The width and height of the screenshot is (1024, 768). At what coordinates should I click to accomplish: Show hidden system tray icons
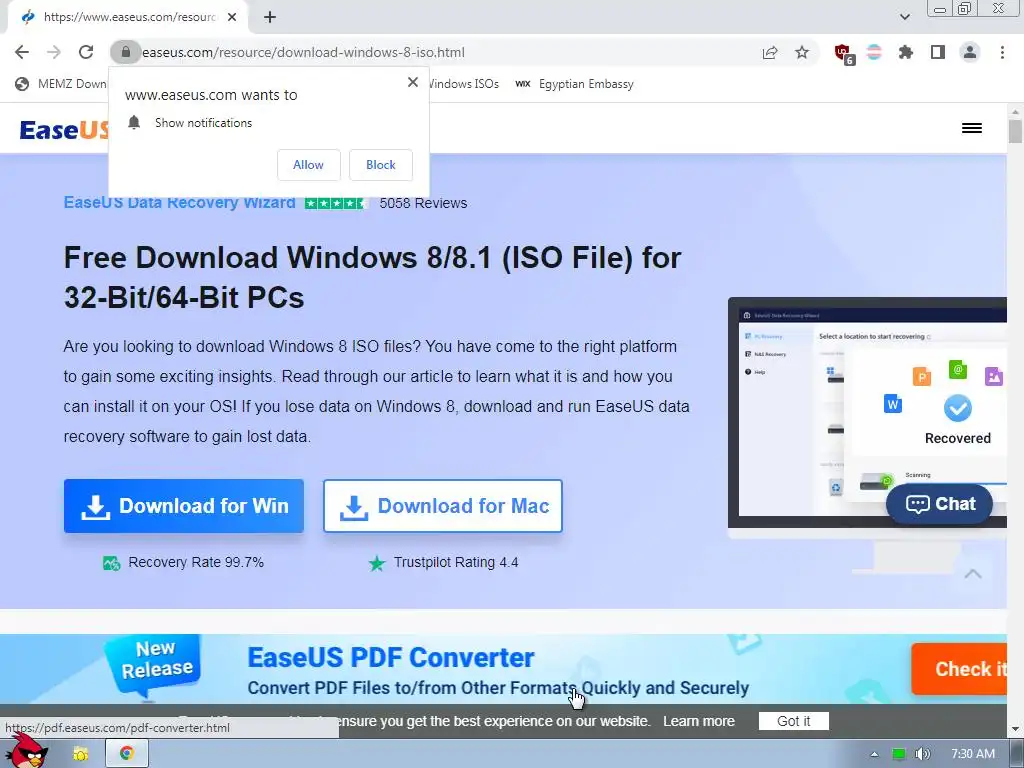pyautogui.click(x=874, y=754)
